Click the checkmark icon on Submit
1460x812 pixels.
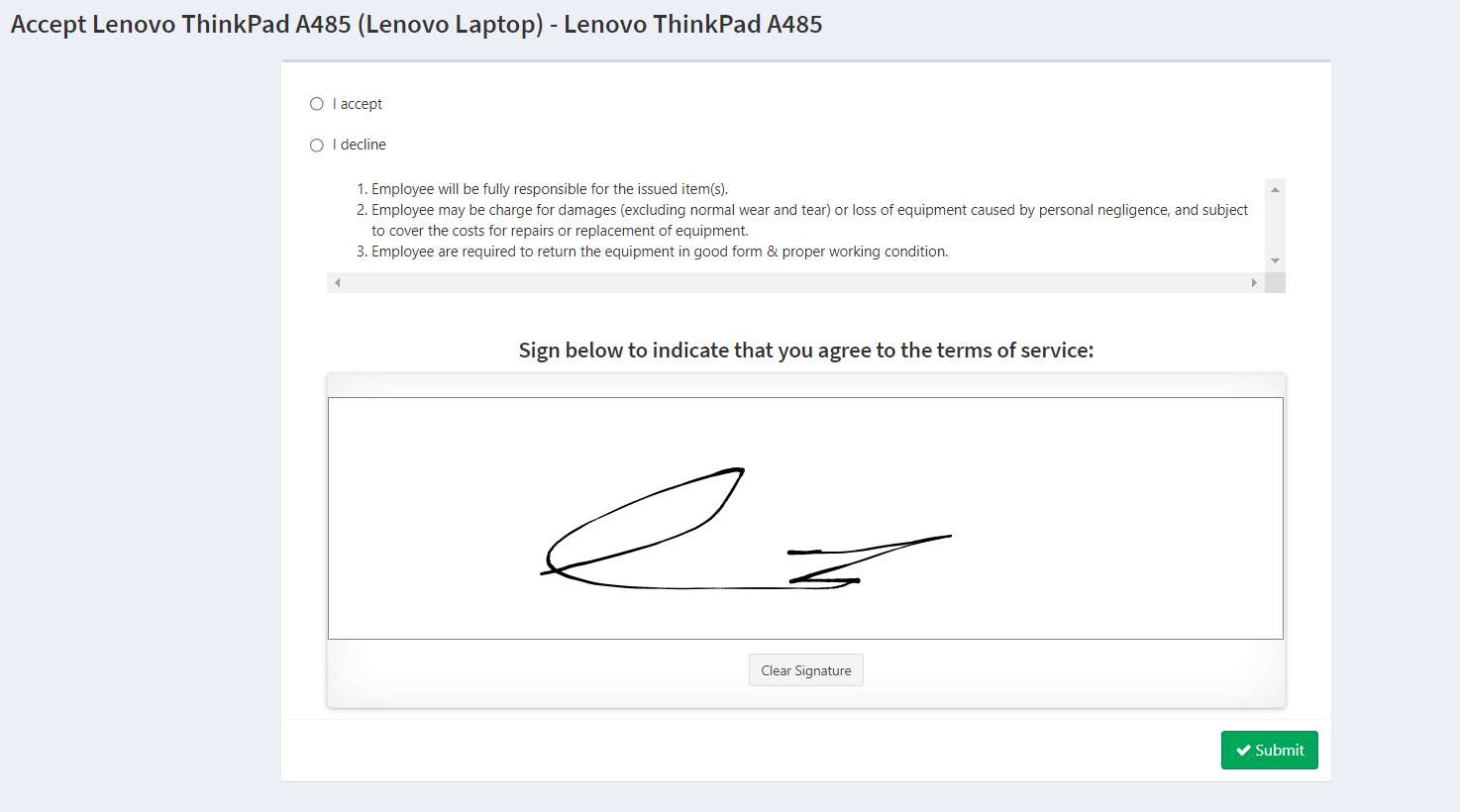point(1243,751)
